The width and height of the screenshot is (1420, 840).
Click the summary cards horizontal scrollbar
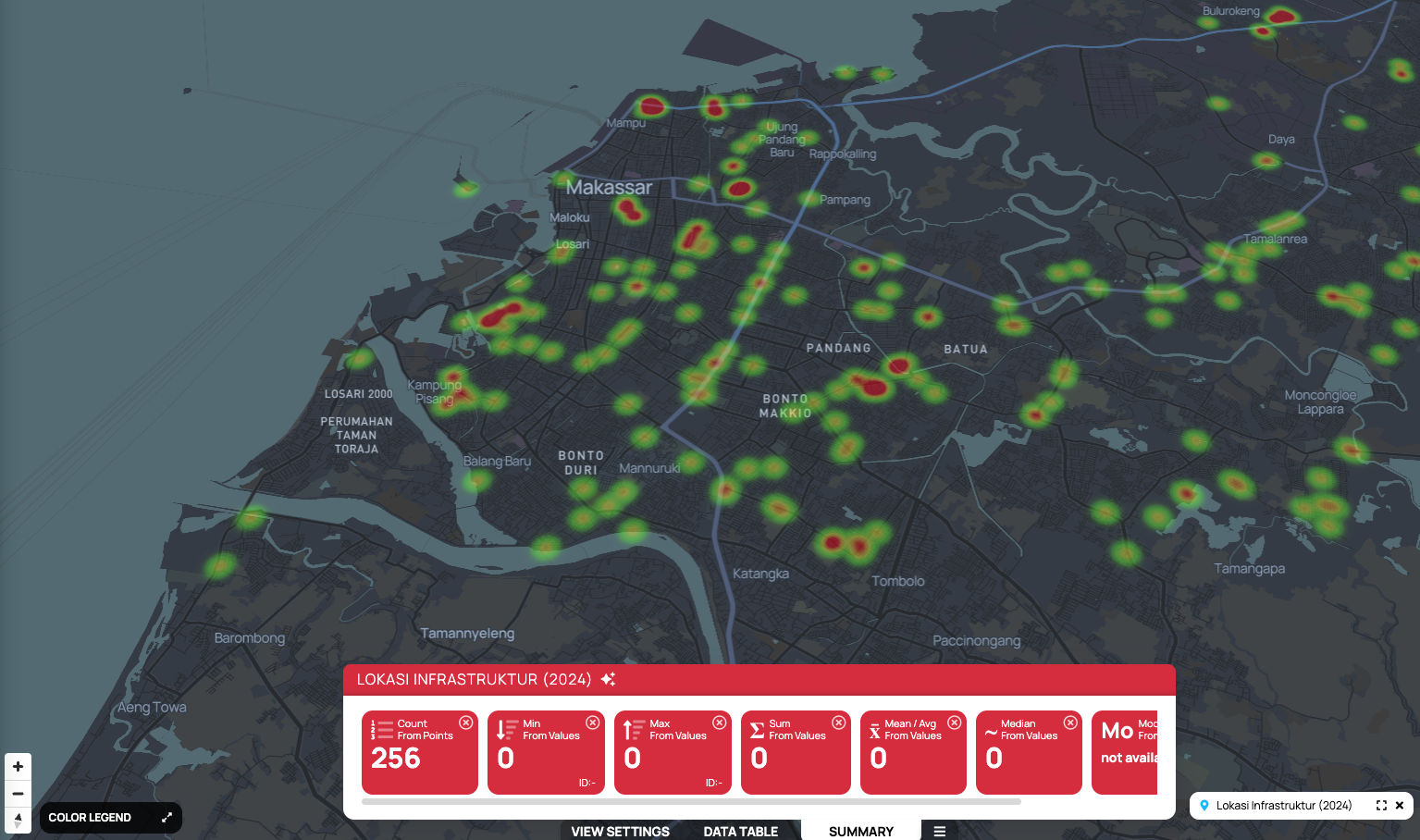coord(691,802)
